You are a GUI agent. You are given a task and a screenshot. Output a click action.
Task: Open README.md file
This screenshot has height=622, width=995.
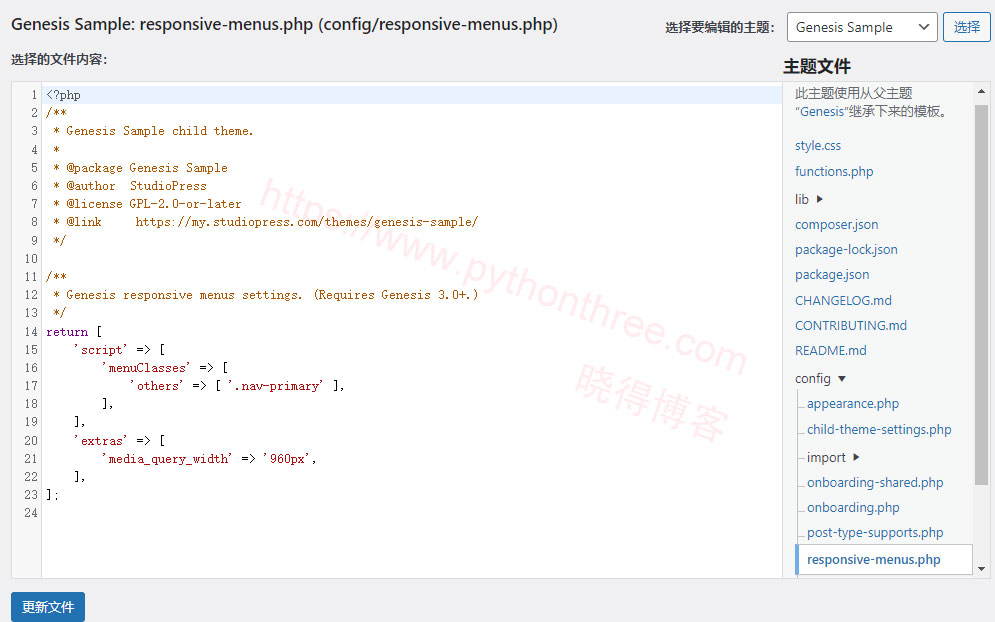pos(831,350)
